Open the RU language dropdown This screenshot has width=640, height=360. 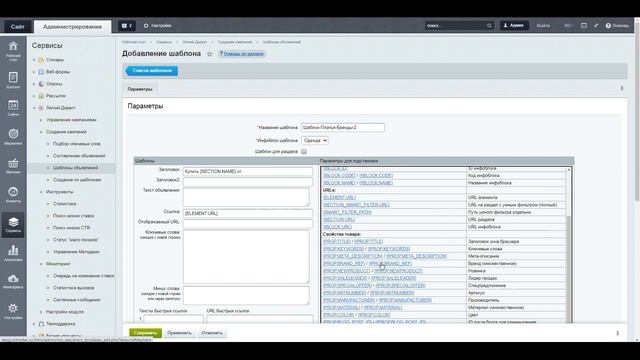[x=568, y=26]
